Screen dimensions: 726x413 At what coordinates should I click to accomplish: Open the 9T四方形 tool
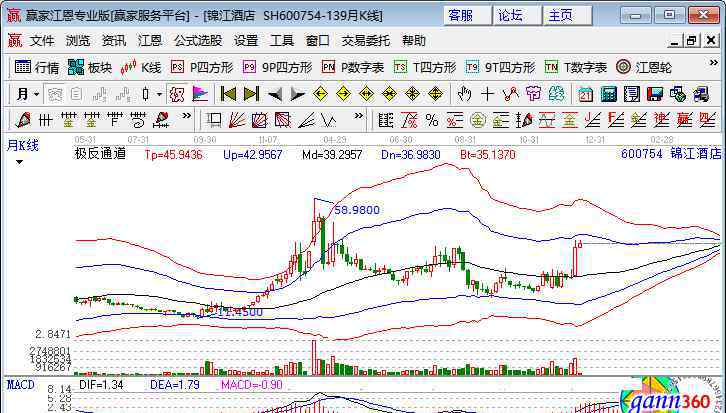[x=501, y=68]
